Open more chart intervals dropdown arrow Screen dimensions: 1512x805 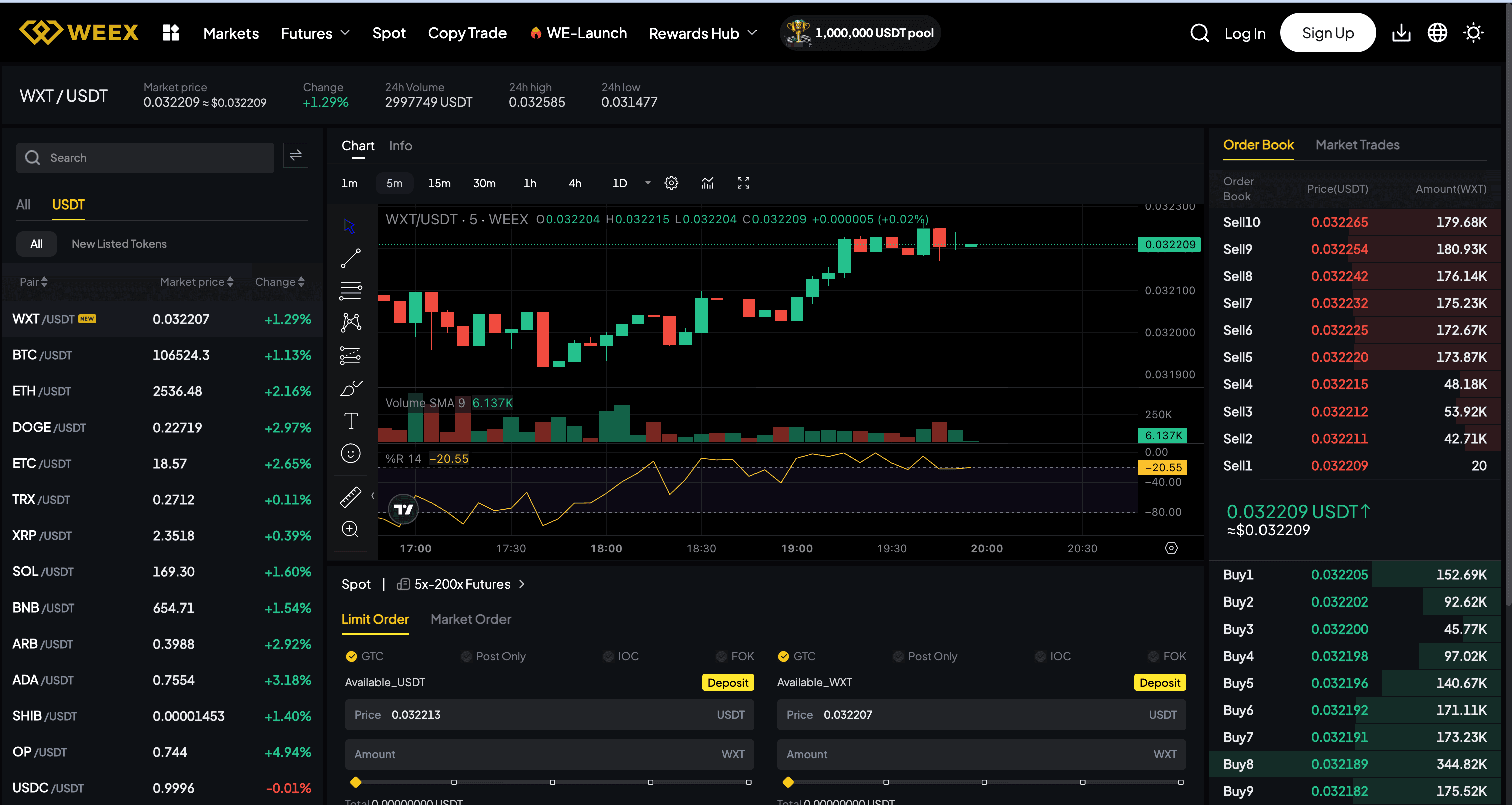click(x=648, y=183)
